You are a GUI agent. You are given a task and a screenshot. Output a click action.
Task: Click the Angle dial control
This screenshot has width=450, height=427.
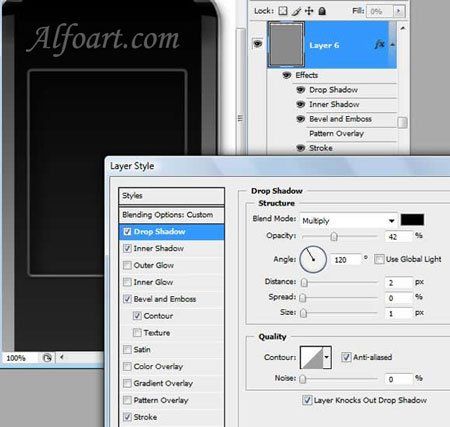click(x=313, y=259)
